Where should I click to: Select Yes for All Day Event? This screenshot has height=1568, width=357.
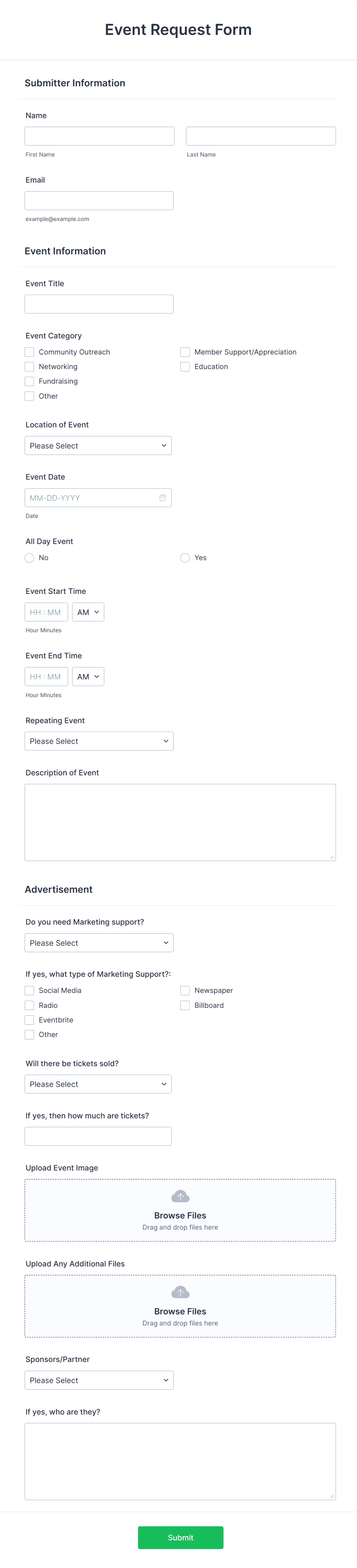pos(185,557)
